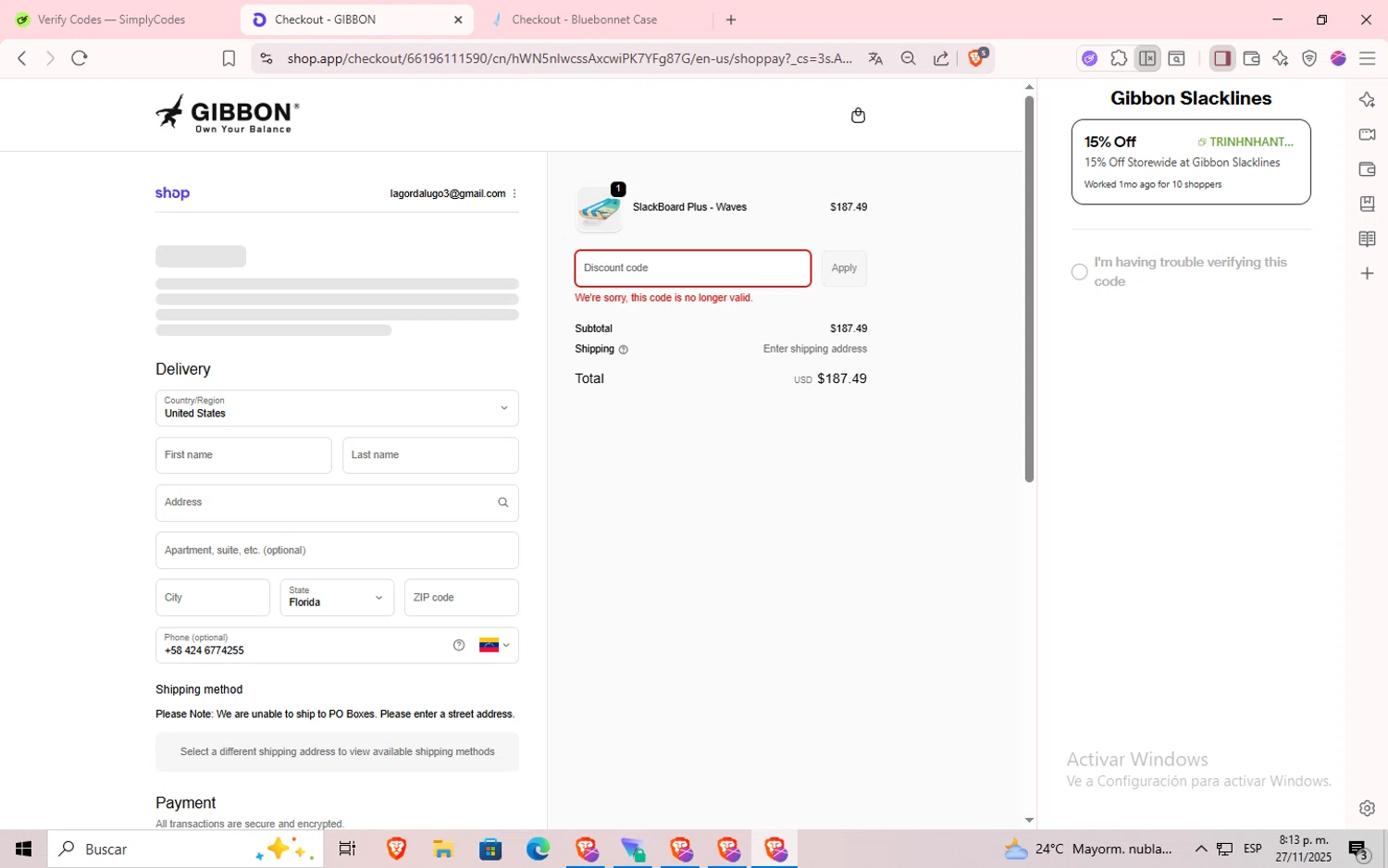
Task: Share this page via the share icon
Action: point(941,58)
